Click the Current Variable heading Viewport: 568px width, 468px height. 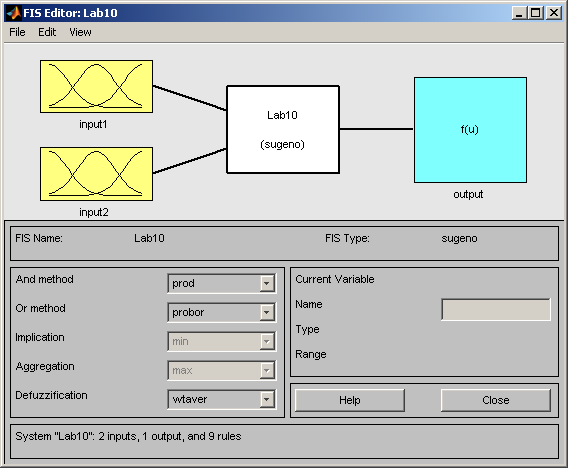pyautogui.click(x=335, y=279)
